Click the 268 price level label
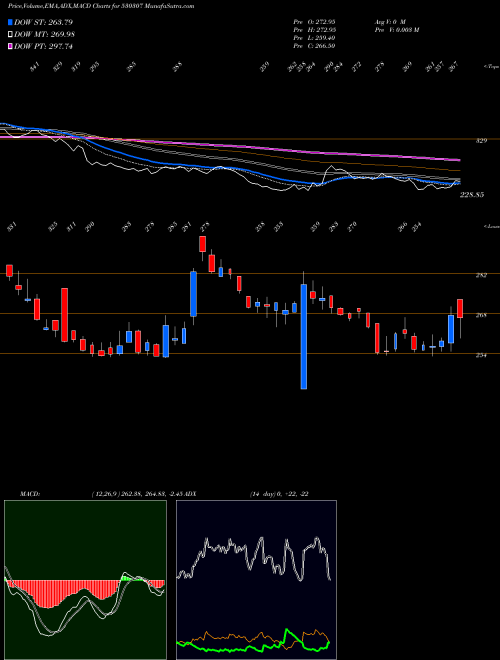This screenshot has height=660, width=500. (x=482, y=315)
